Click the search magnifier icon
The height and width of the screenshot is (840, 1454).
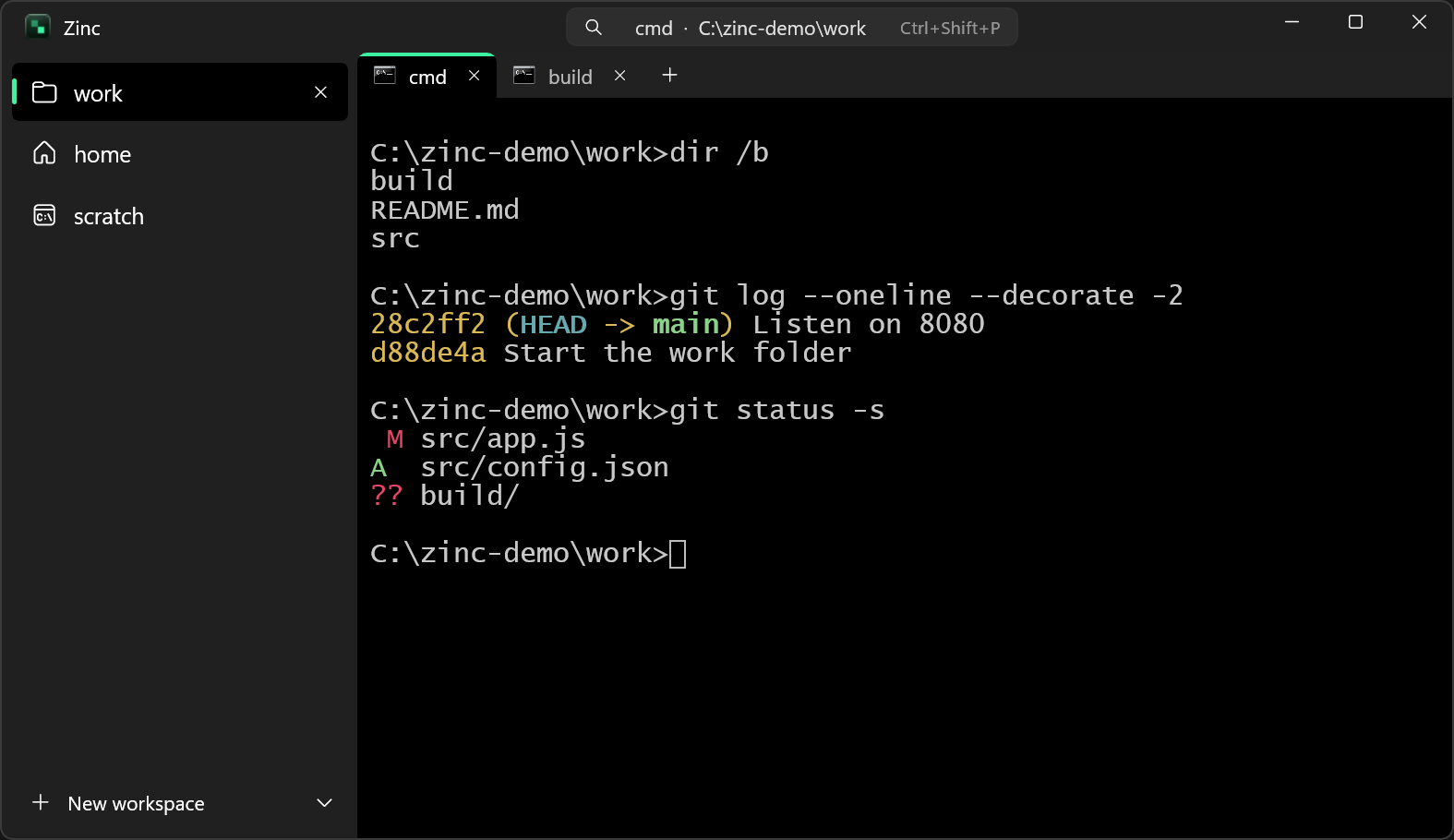pyautogui.click(x=594, y=28)
